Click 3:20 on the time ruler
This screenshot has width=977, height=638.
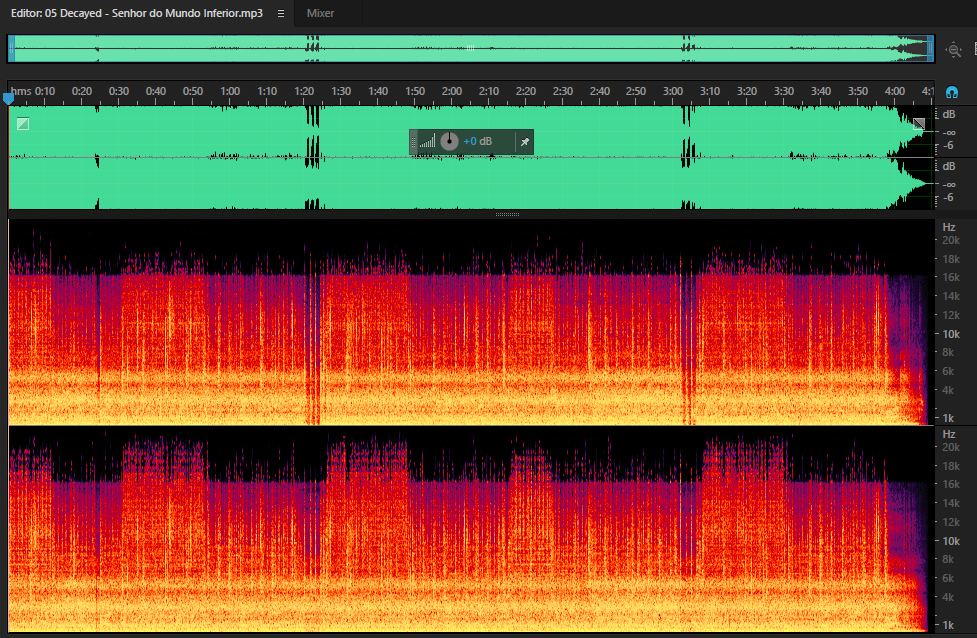746,91
